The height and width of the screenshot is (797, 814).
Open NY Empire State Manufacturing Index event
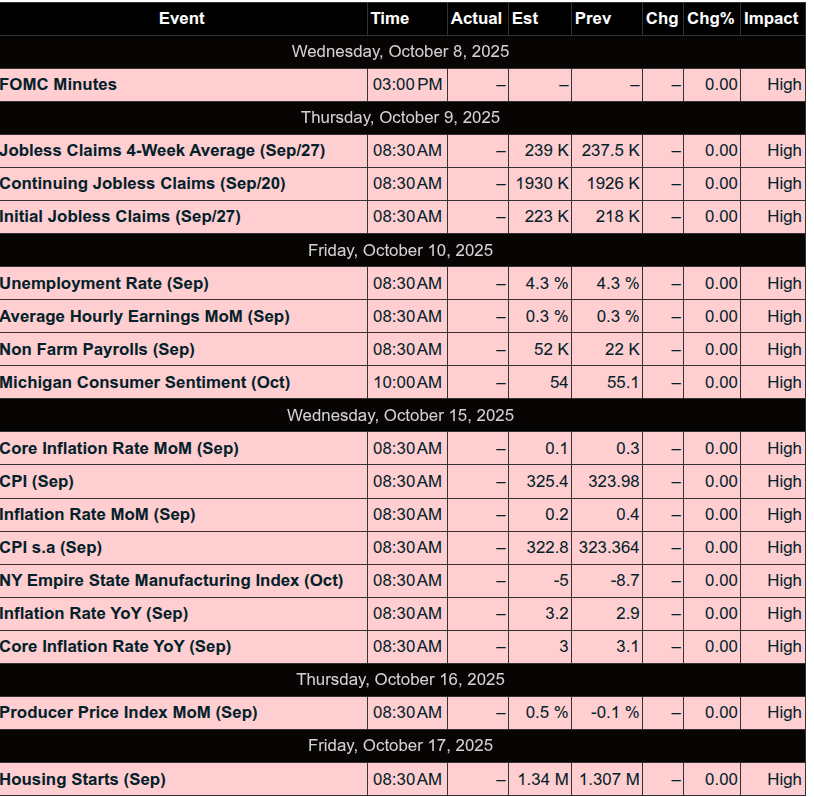click(x=171, y=581)
